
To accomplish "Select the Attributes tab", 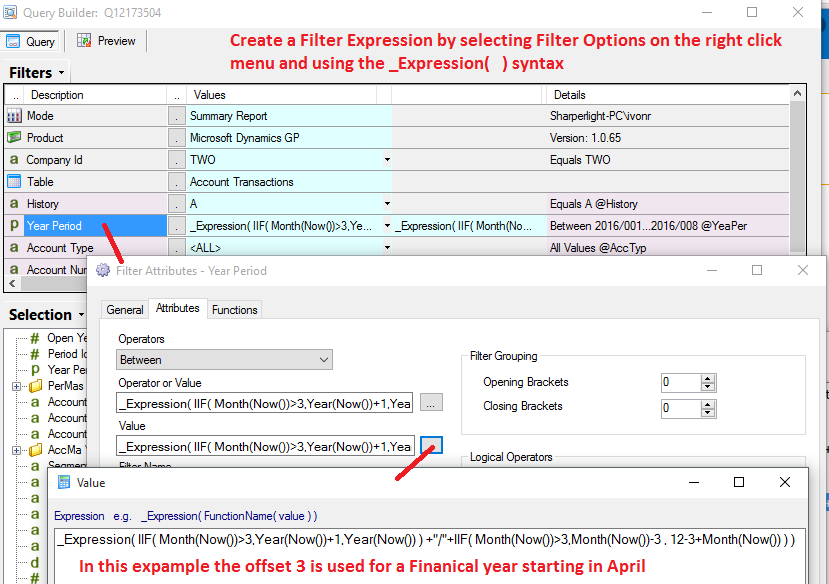I will [x=178, y=308].
